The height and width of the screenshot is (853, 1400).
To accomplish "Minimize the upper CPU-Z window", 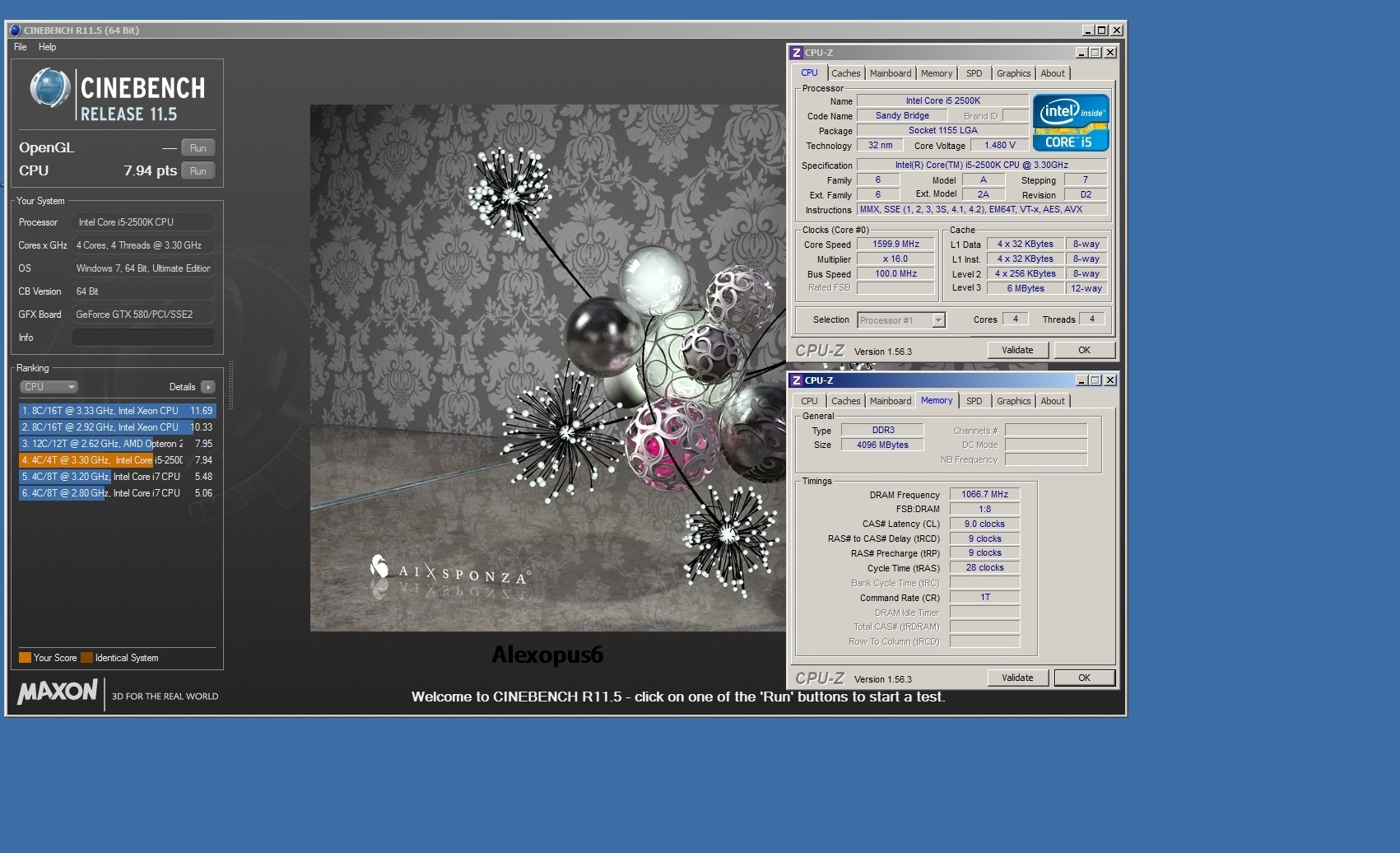I will coord(1081,53).
